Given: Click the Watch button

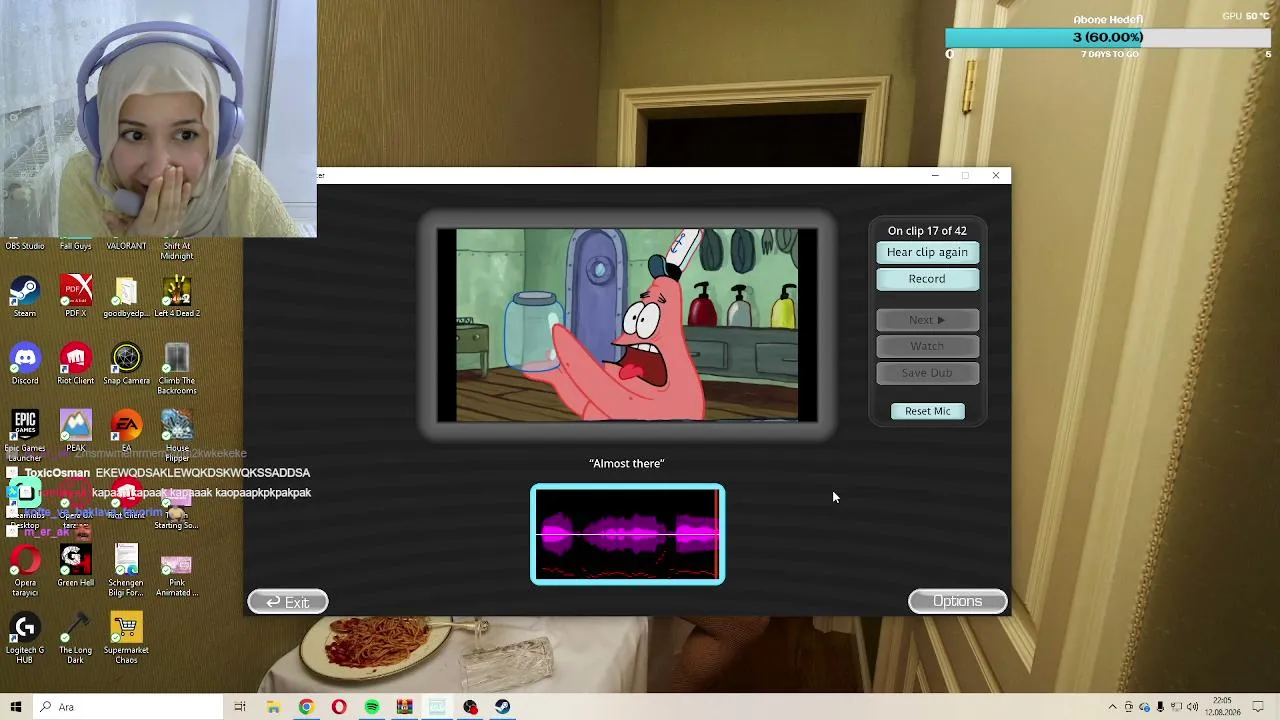Looking at the screenshot, I should (x=928, y=346).
